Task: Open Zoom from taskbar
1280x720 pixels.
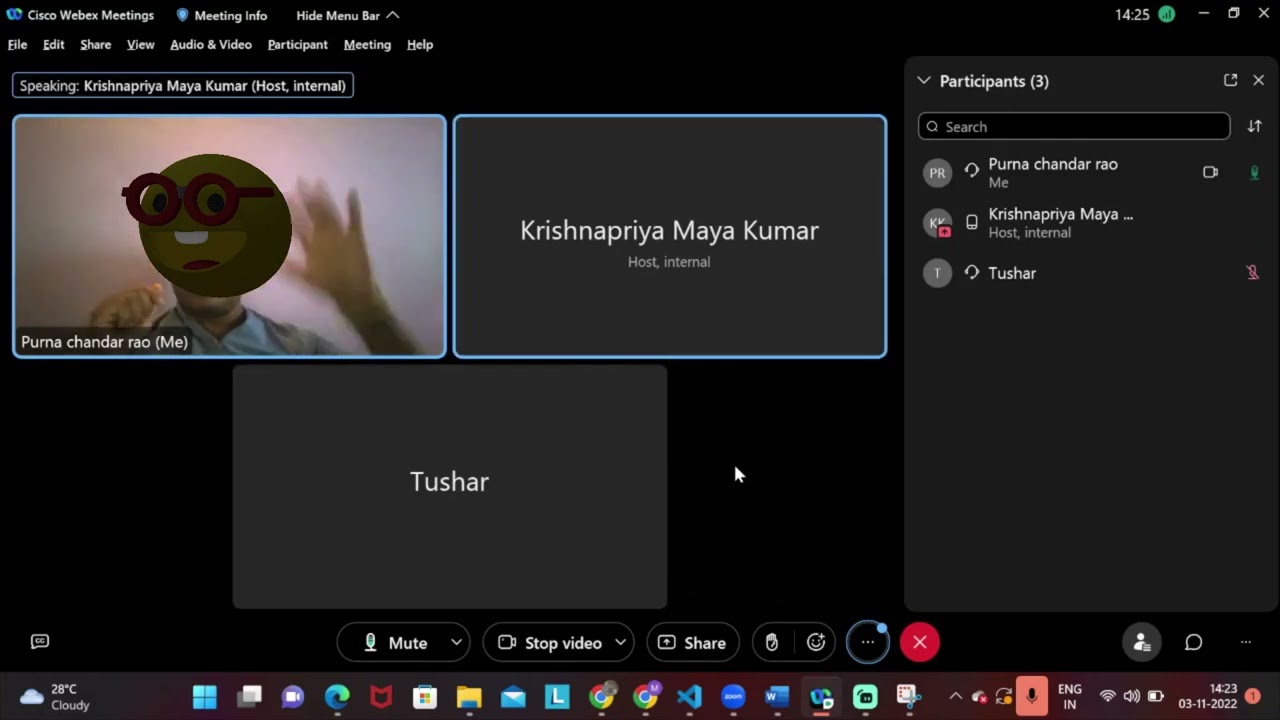Action: coord(733,697)
